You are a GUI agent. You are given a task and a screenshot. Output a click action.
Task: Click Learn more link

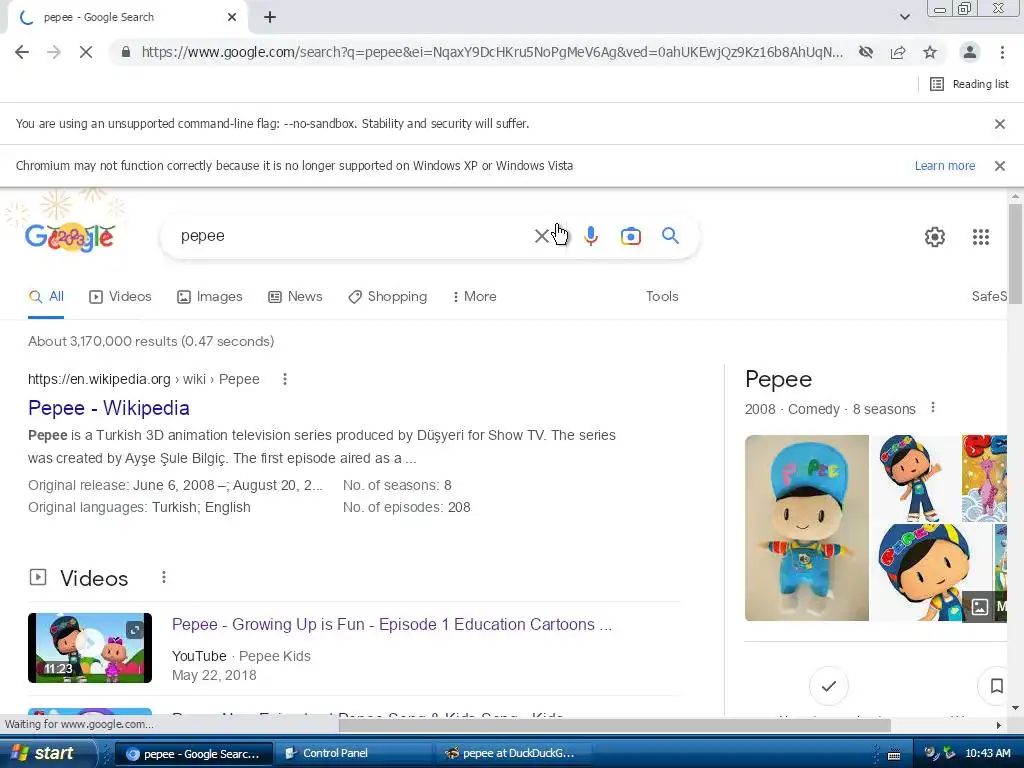point(944,166)
